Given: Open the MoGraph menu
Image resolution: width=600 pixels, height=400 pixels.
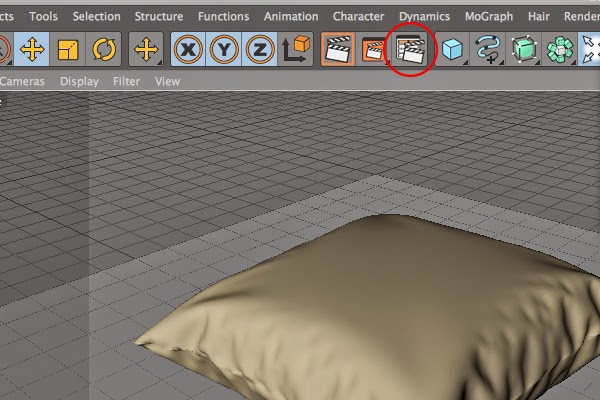Looking at the screenshot, I should coord(489,16).
